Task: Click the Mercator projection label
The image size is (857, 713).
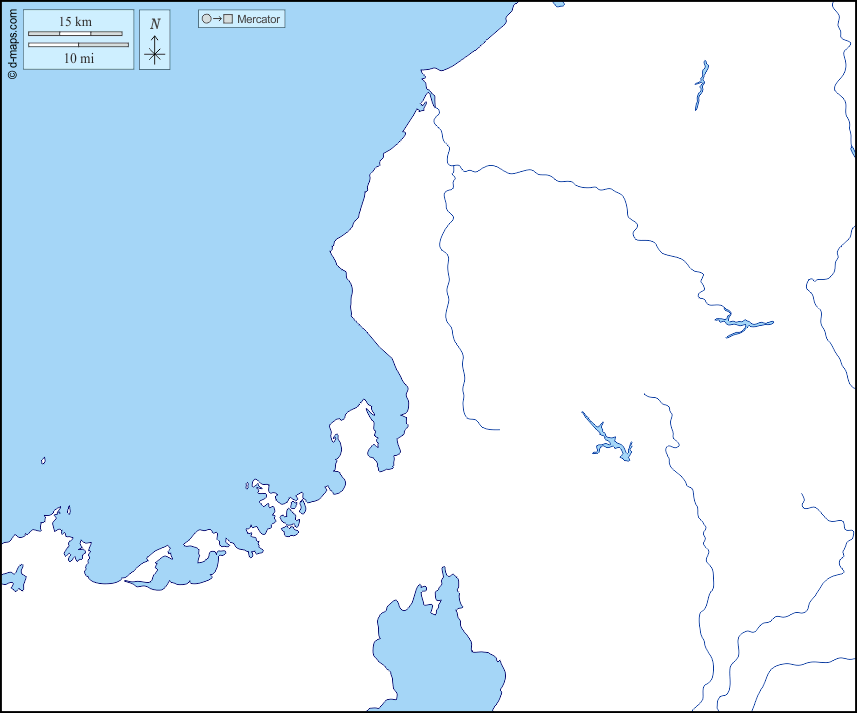Action: point(258,19)
